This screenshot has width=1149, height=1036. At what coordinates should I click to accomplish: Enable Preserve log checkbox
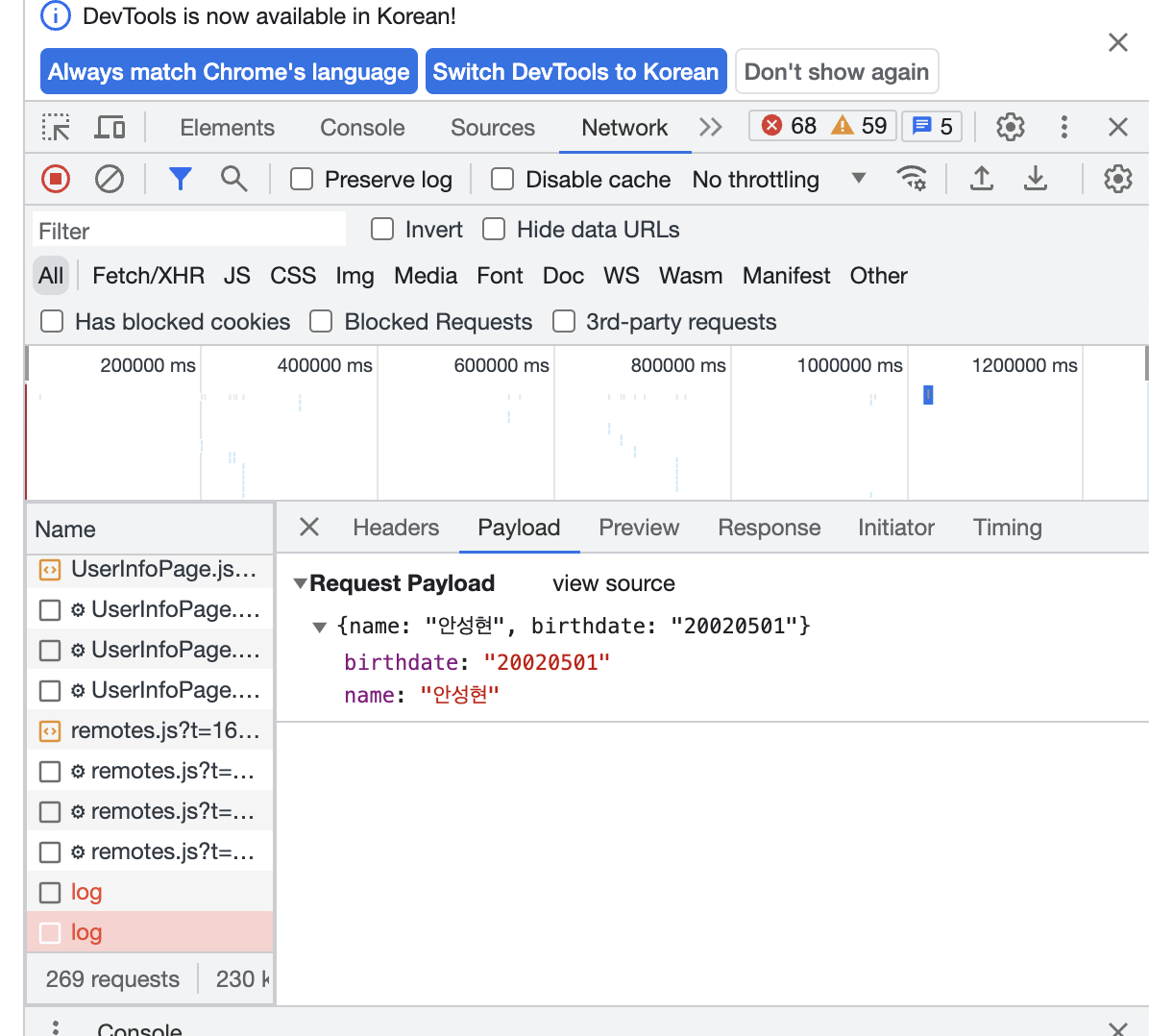click(x=301, y=179)
